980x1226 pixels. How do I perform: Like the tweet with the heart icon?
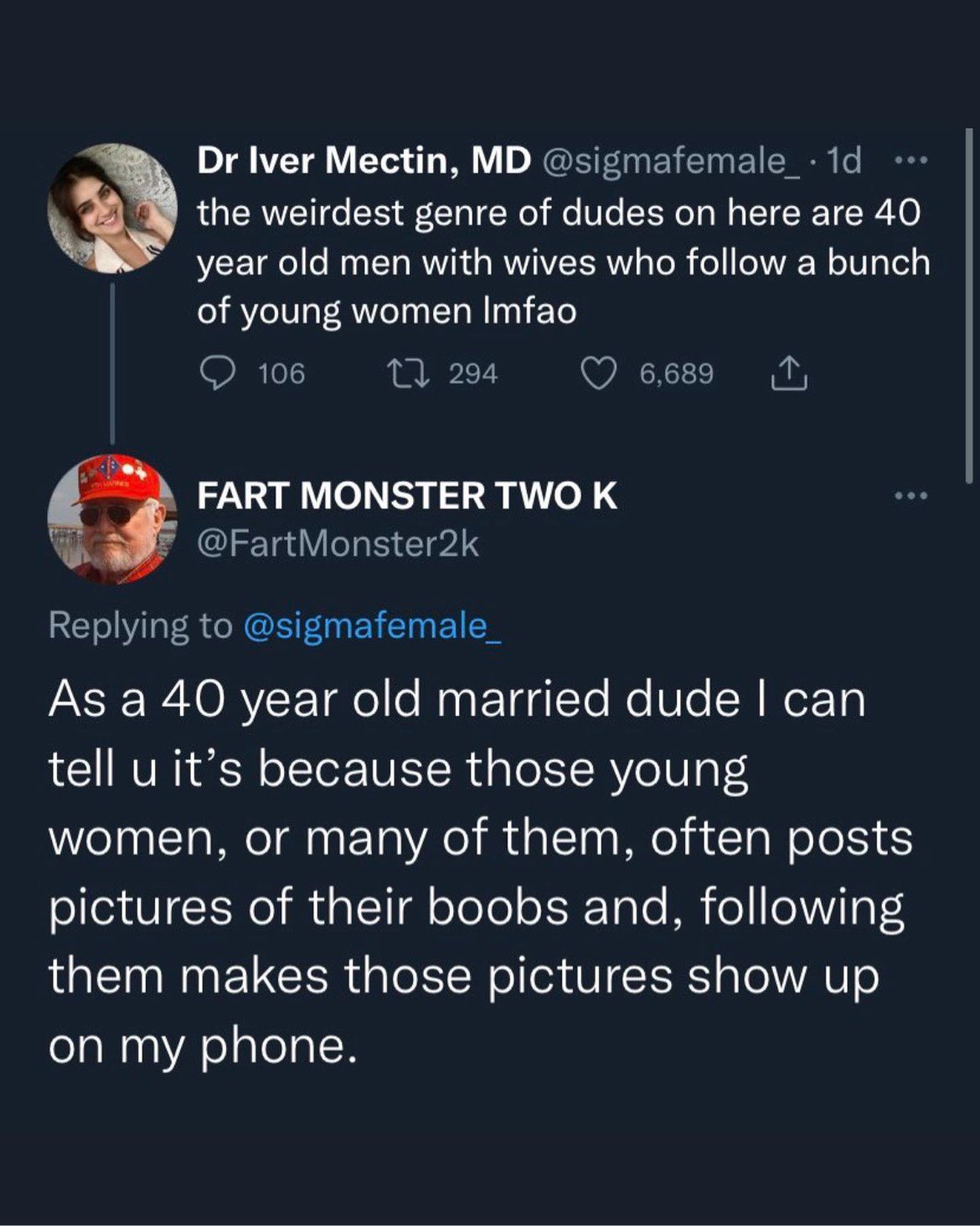600,374
